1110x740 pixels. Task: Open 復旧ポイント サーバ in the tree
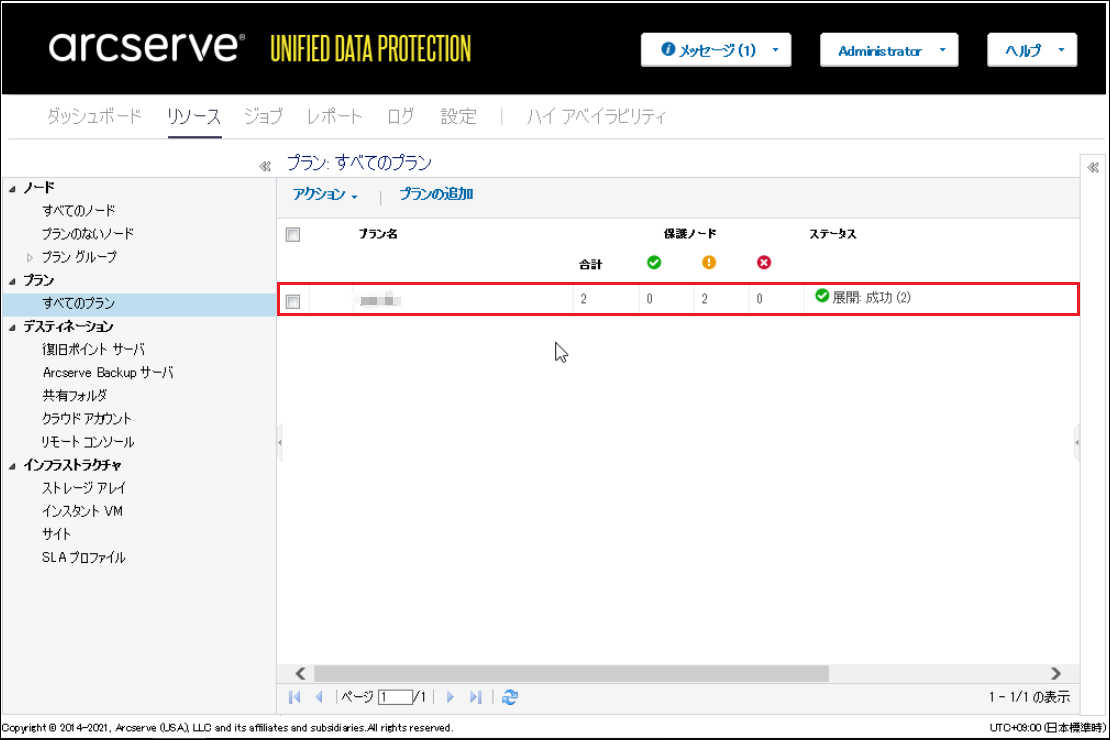point(93,349)
